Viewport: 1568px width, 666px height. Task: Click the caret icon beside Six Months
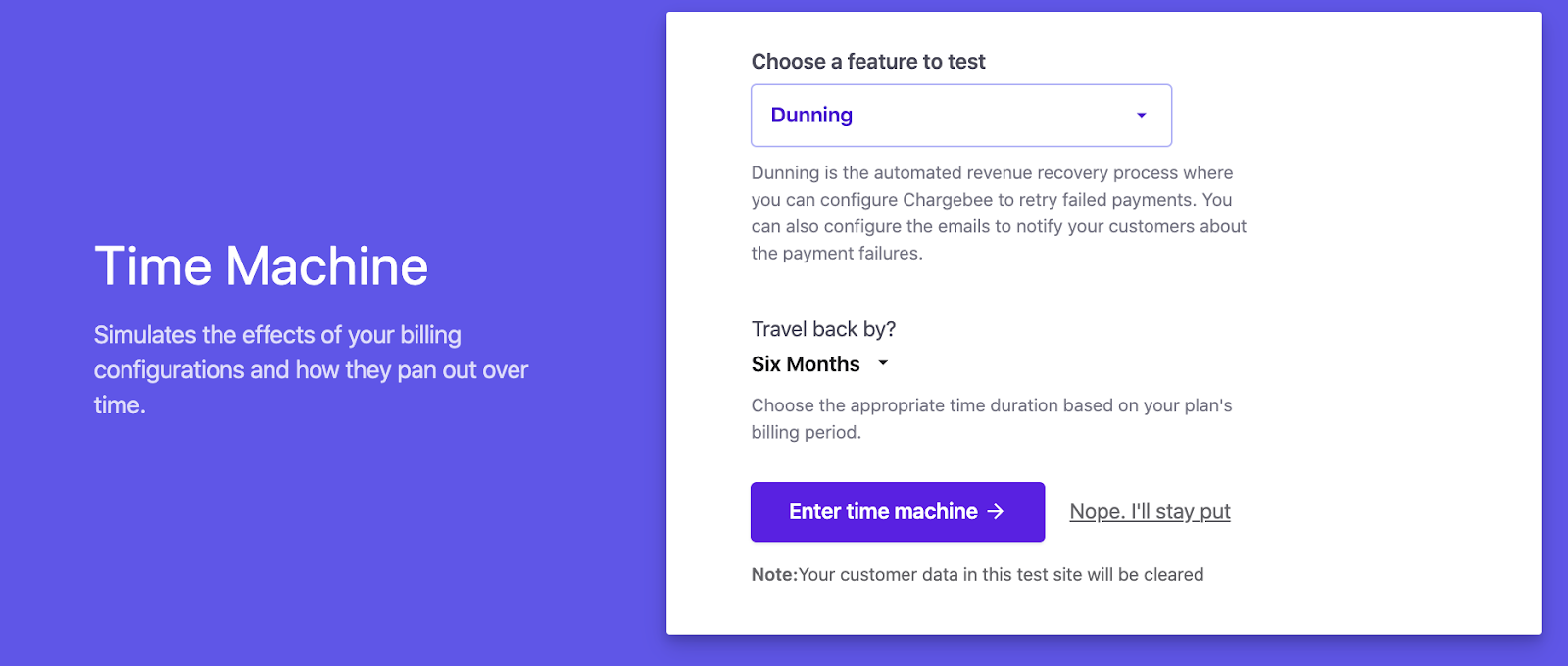pos(881,363)
